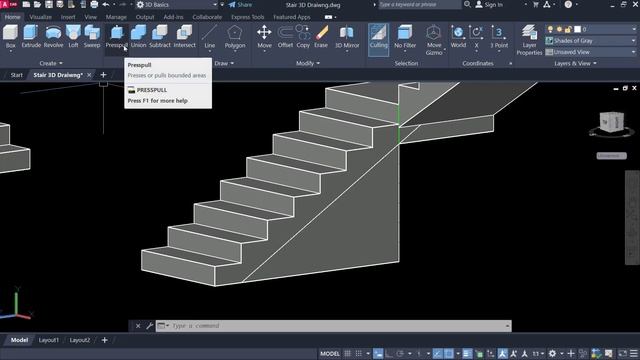Activate the Move tool
Viewport: 640px width, 360px height.
[264, 36]
